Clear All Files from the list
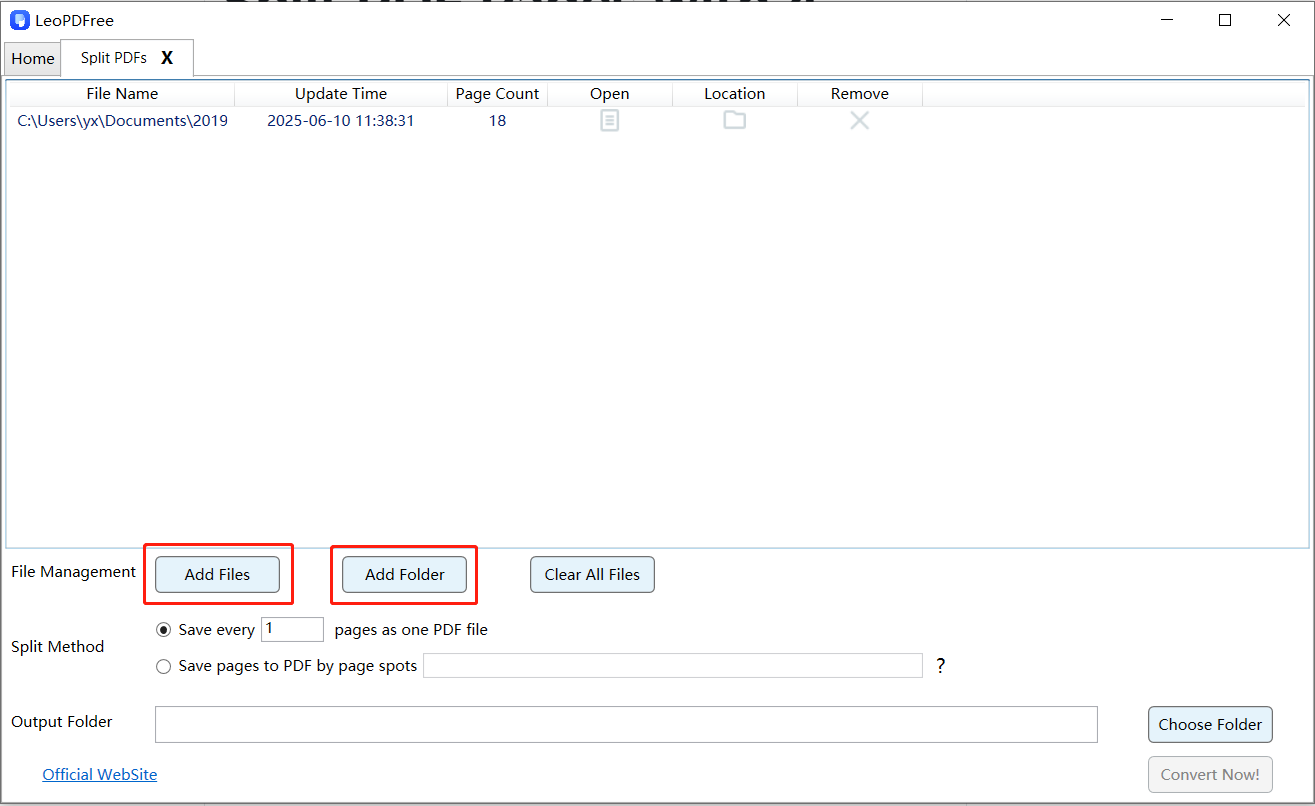Screen dimensions: 1315x806 [x=592, y=575]
